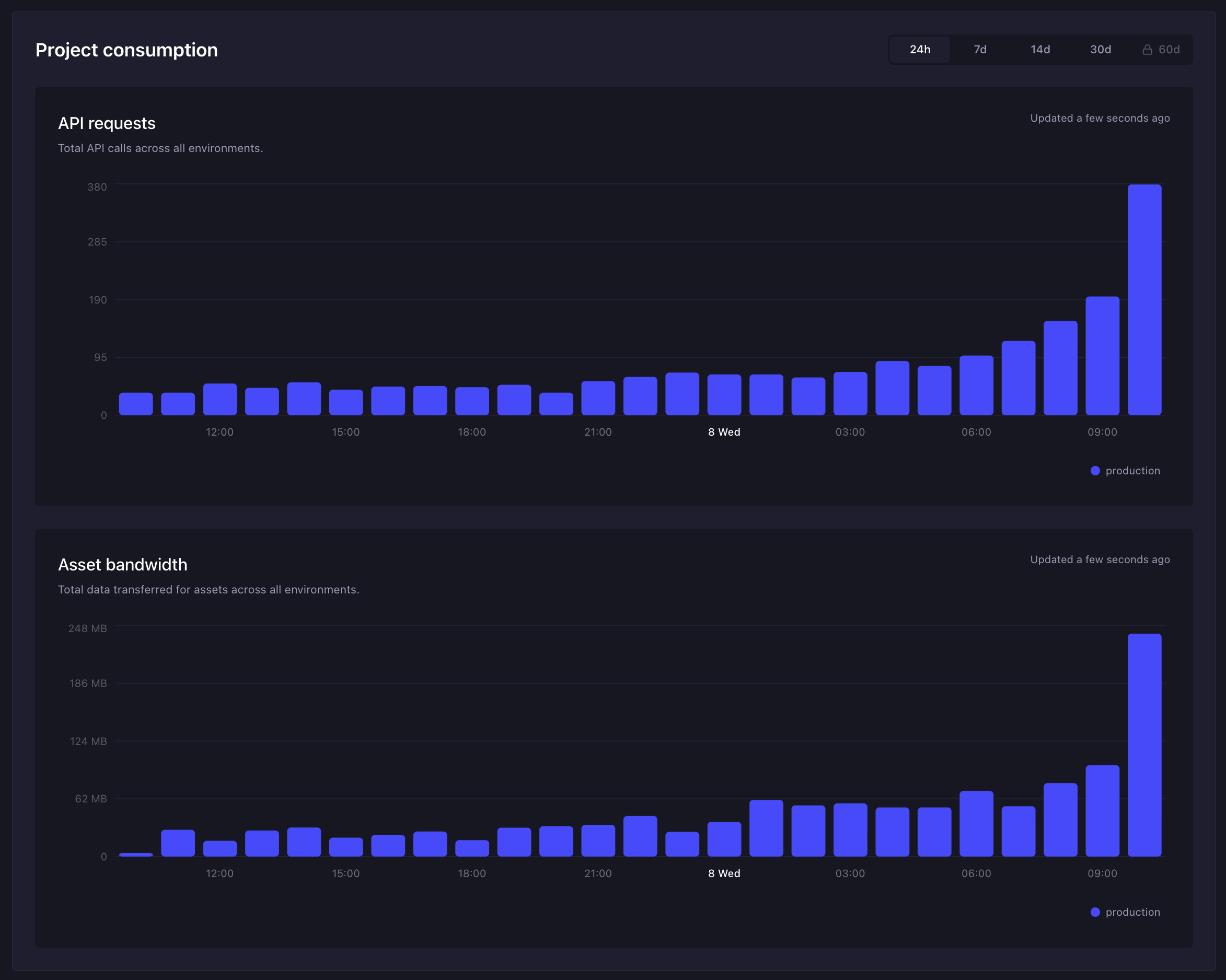Screen dimensions: 1226x980
Task: Toggle production series label in API requests legend
Action: click(x=1133, y=471)
